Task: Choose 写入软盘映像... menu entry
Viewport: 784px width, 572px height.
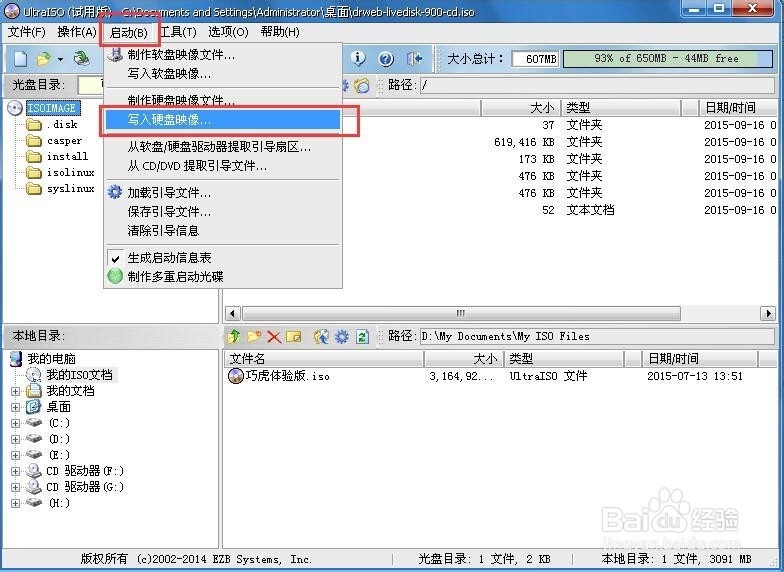Action: click(223, 74)
